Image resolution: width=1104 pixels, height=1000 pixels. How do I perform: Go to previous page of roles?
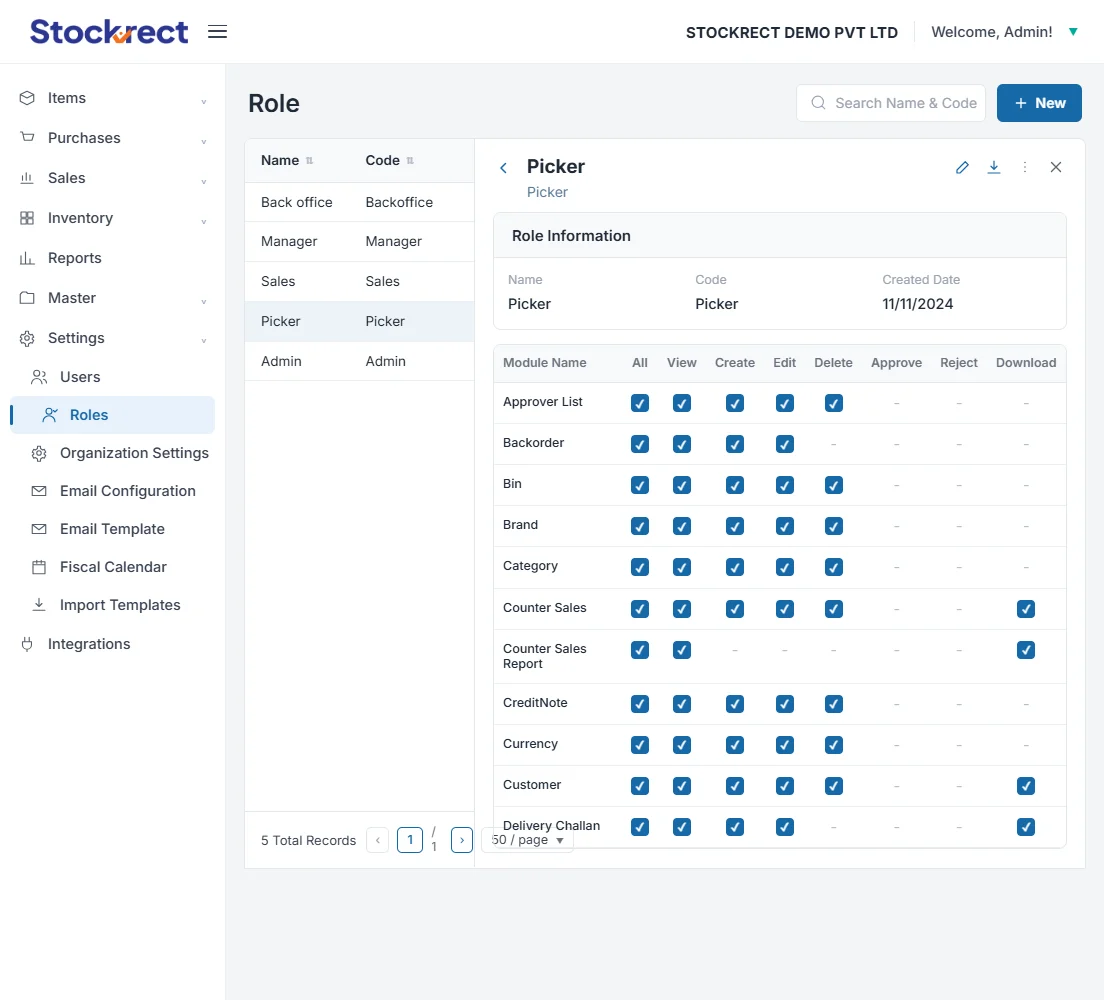click(x=377, y=839)
